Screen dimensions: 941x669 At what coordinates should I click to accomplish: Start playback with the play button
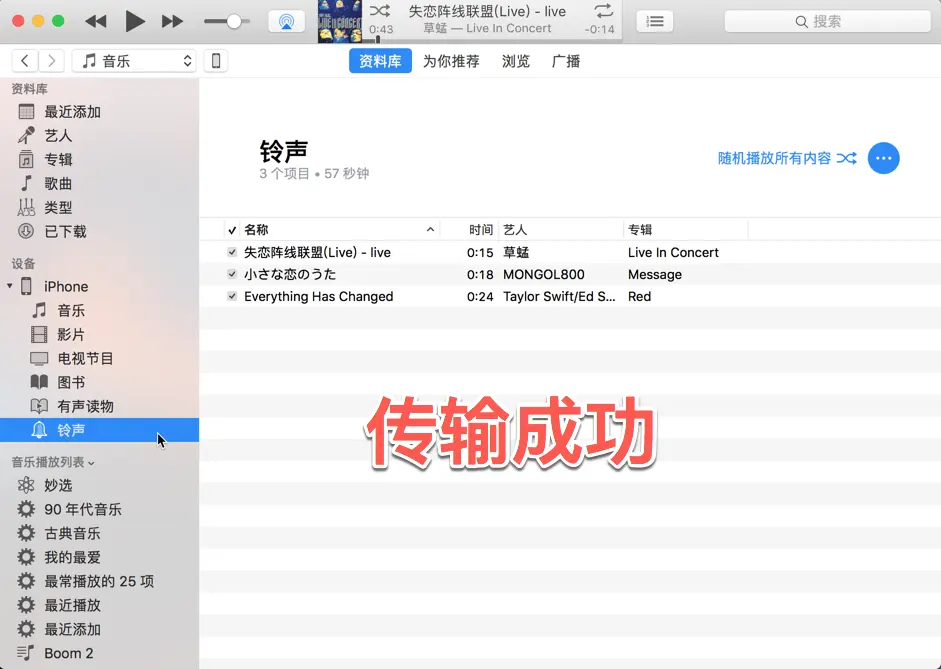(x=135, y=22)
